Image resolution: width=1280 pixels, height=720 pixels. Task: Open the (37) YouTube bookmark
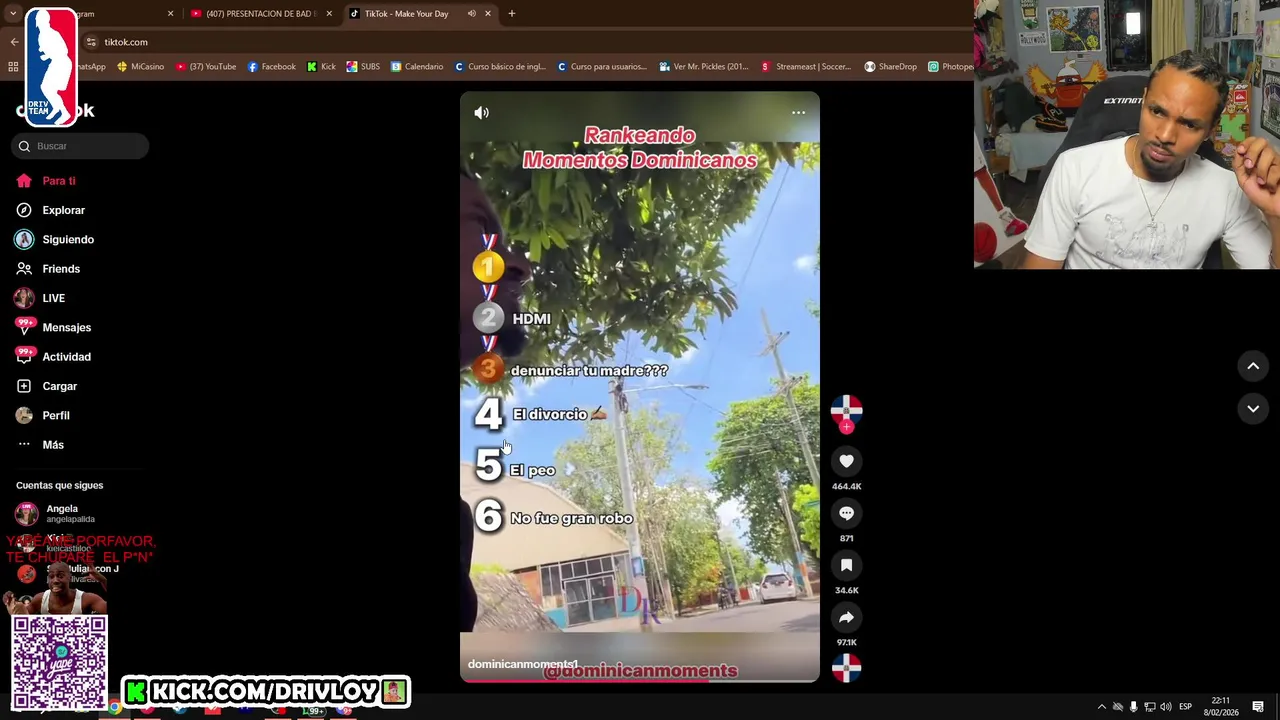click(206, 67)
